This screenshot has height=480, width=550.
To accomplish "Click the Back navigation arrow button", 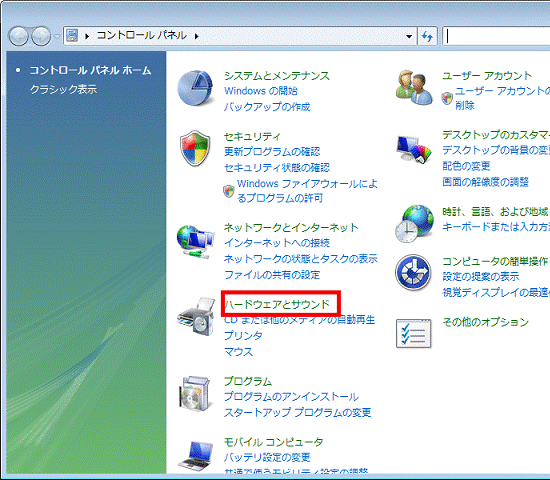I will point(18,36).
